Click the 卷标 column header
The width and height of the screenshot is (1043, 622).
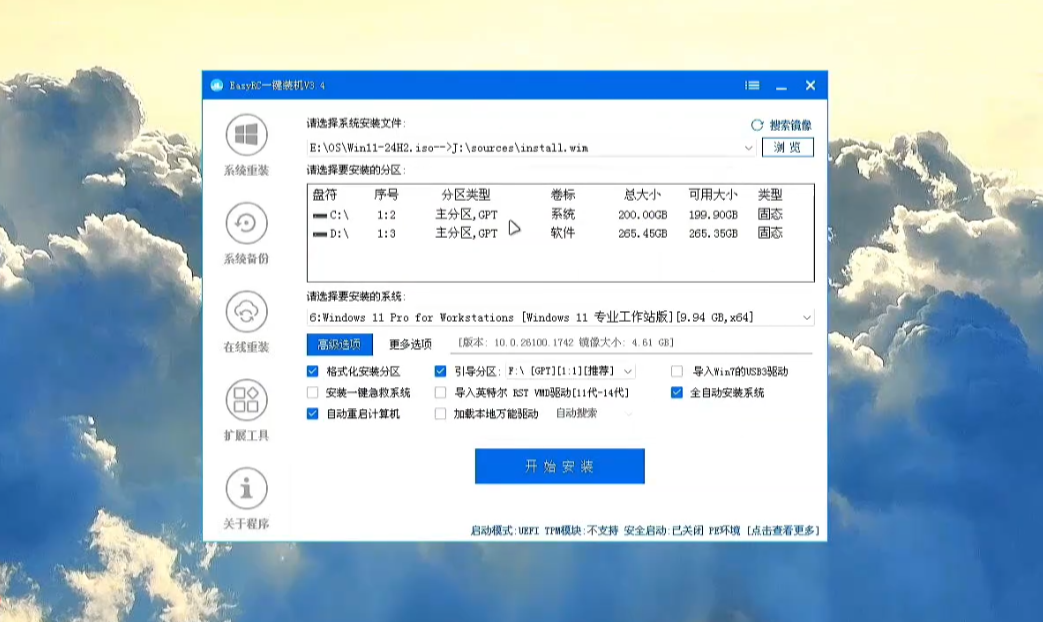click(x=563, y=195)
